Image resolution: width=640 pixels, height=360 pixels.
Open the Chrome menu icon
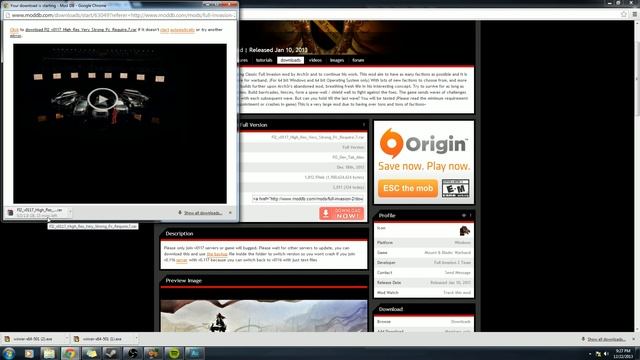click(x=635, y=14)
